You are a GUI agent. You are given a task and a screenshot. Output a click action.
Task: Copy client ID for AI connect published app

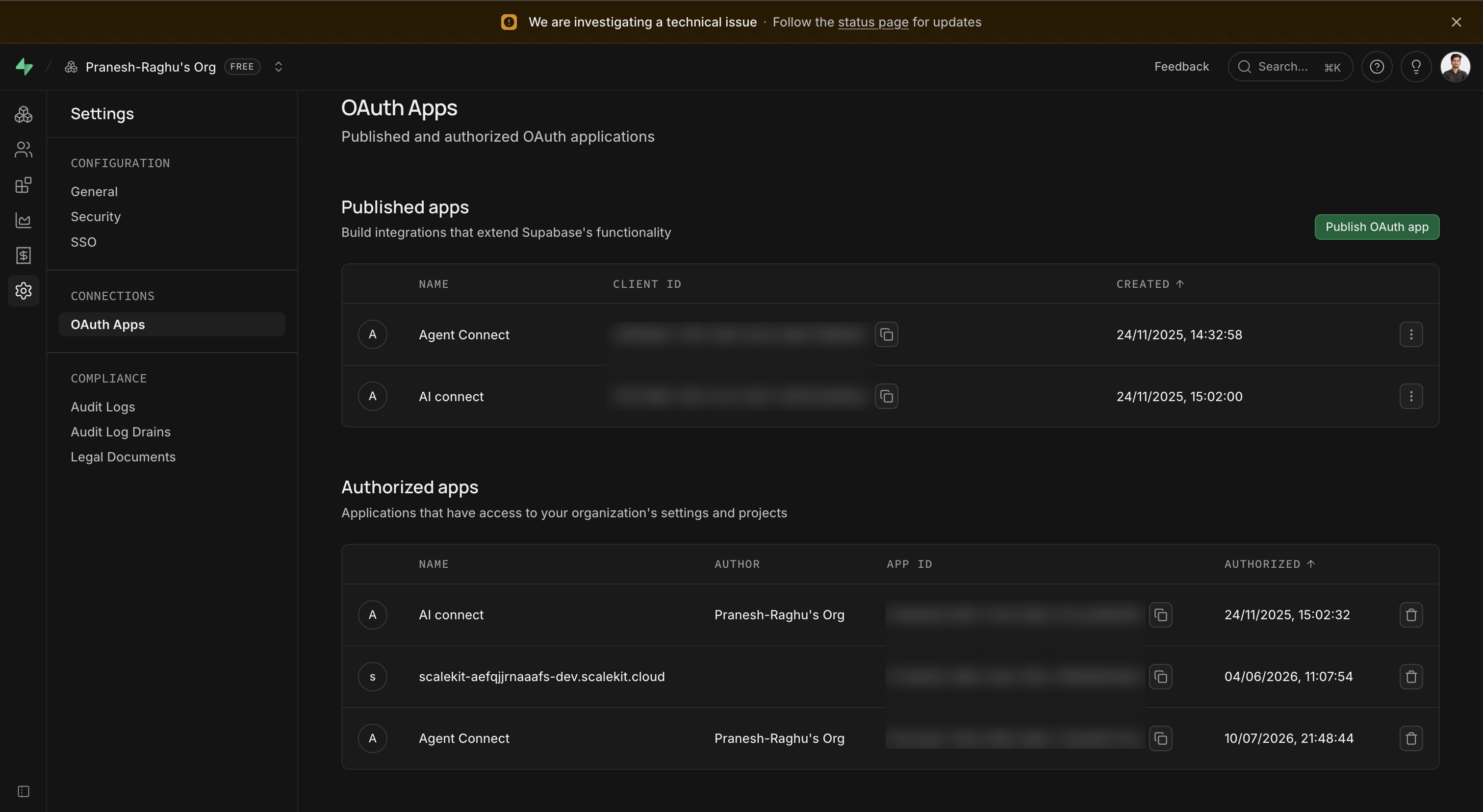[x=887, y=396]
